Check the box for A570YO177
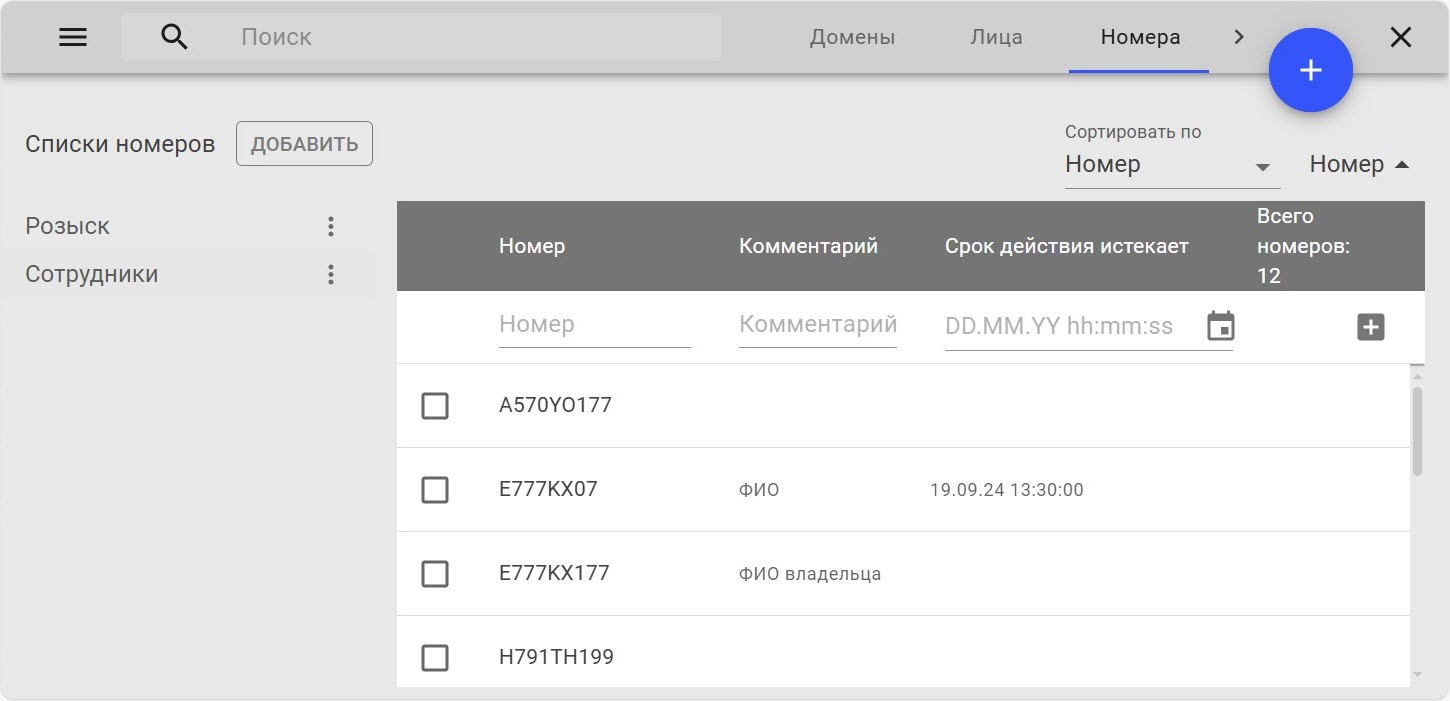 click(x=435, y=406)
